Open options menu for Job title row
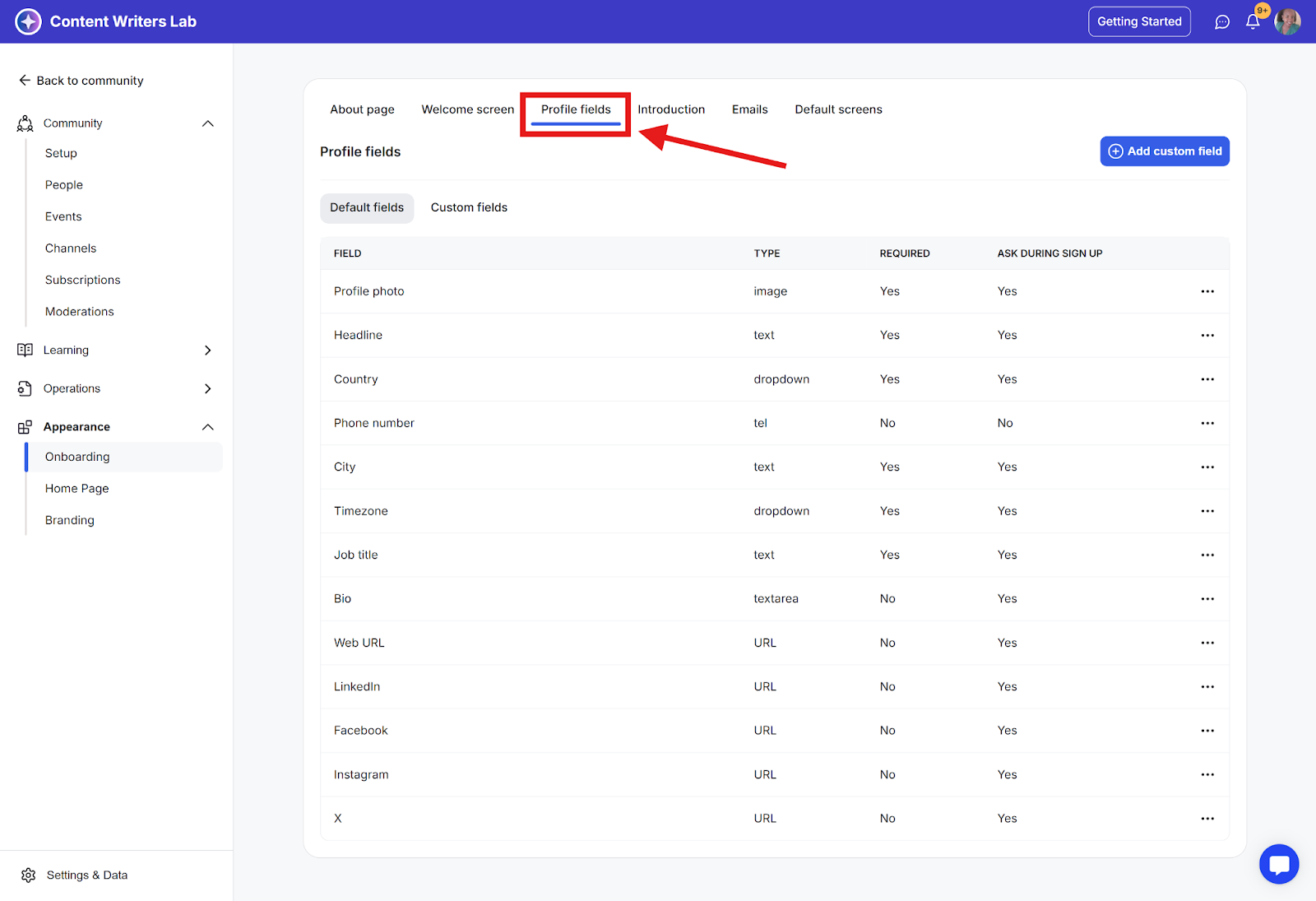This screenshot has width=1316, height=901. 1207,555
